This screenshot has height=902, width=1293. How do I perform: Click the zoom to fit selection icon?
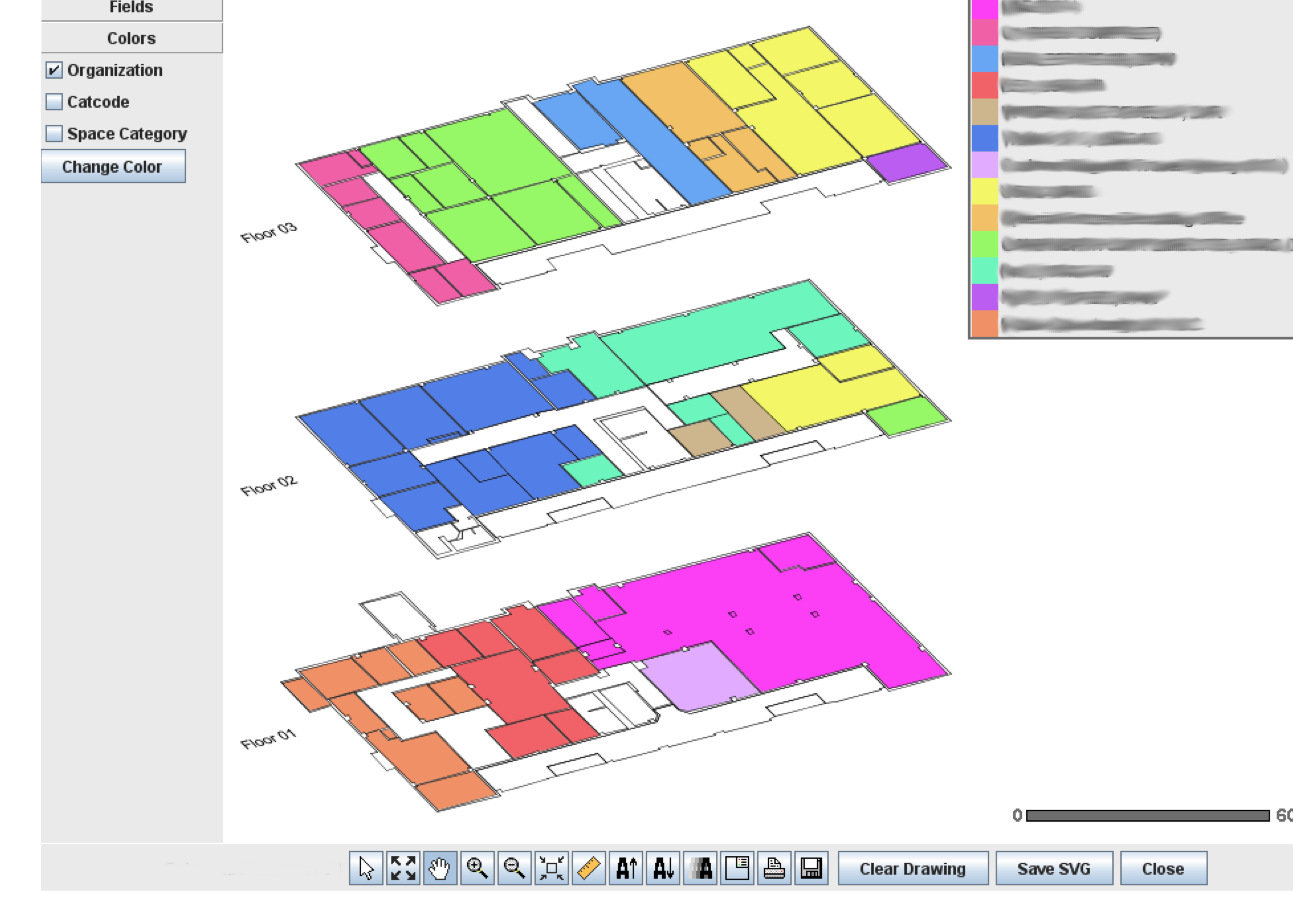(551, 868)
